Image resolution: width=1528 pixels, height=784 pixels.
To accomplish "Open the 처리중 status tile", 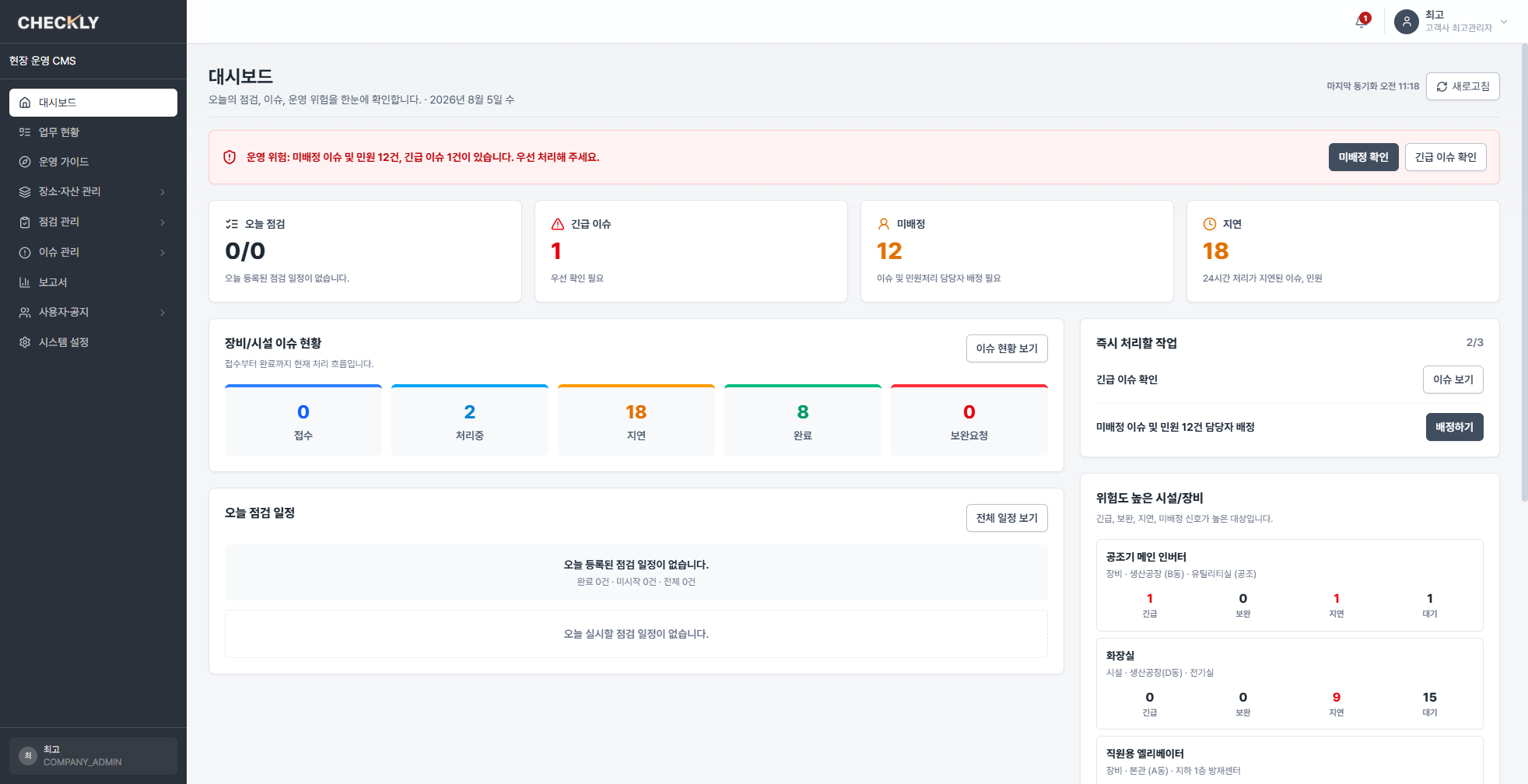I will [470, 420].
